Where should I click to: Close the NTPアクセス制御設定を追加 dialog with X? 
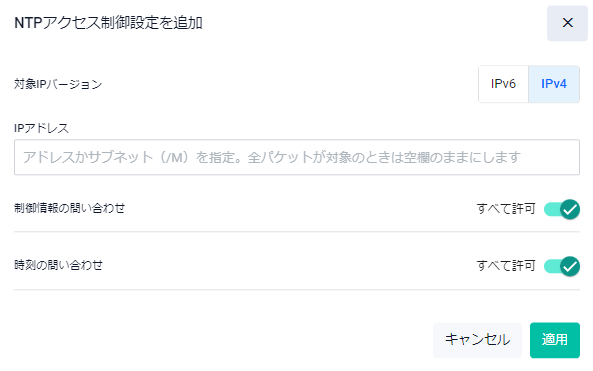coord(567,23)
